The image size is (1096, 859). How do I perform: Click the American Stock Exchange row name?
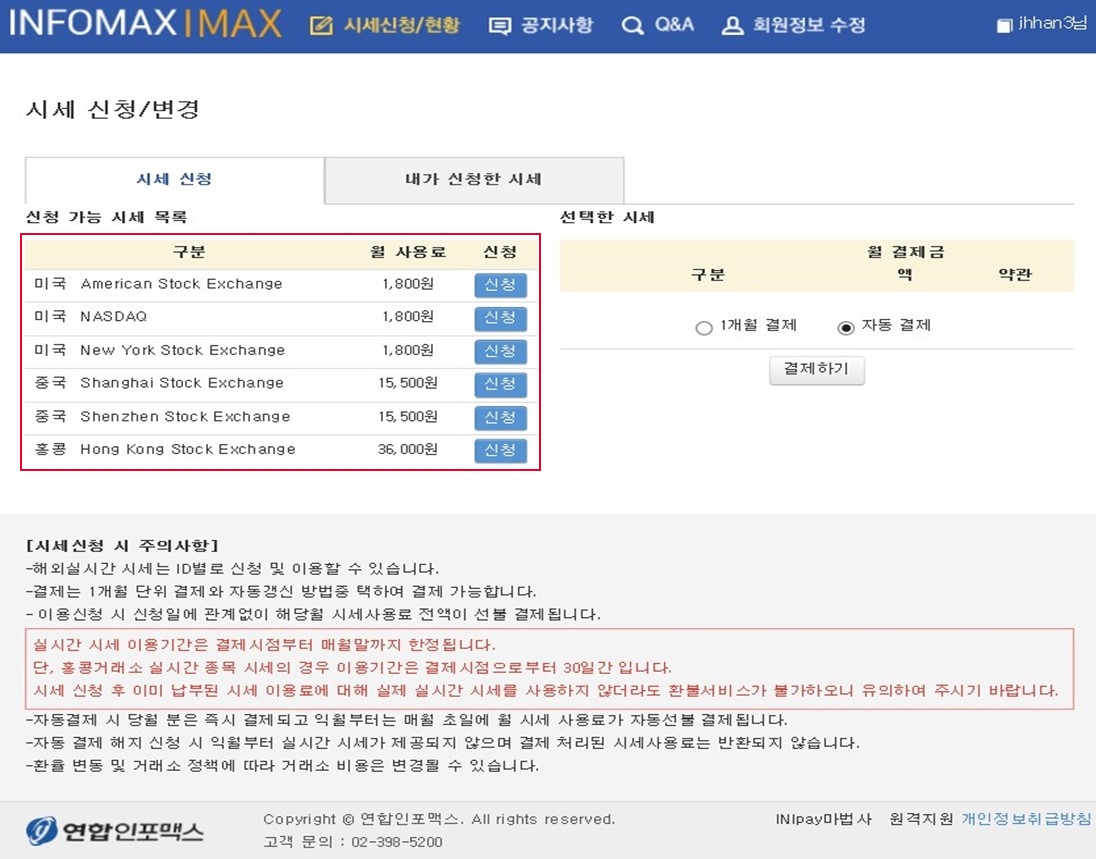181,284
